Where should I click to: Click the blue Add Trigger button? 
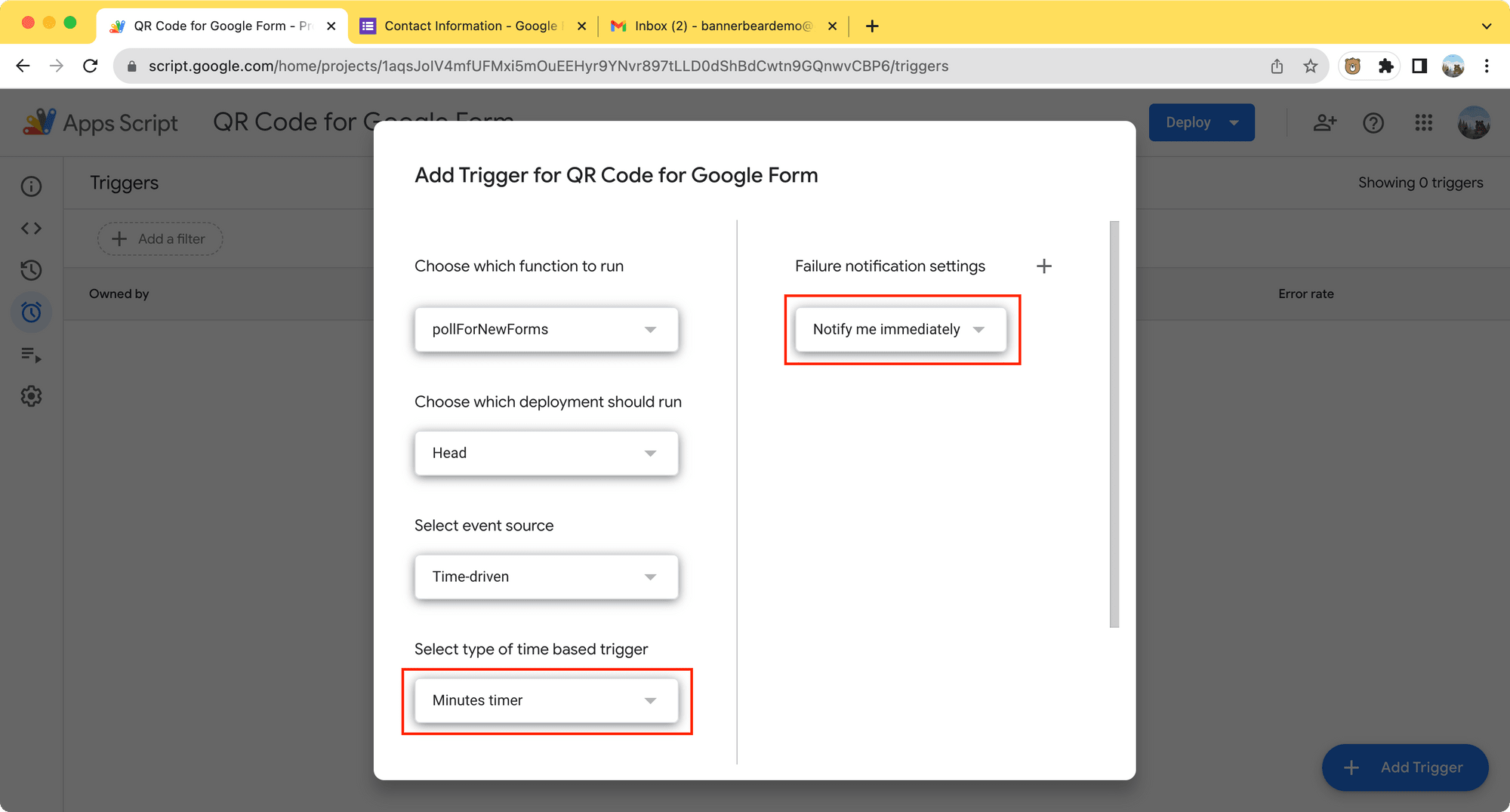[1404, 767]
